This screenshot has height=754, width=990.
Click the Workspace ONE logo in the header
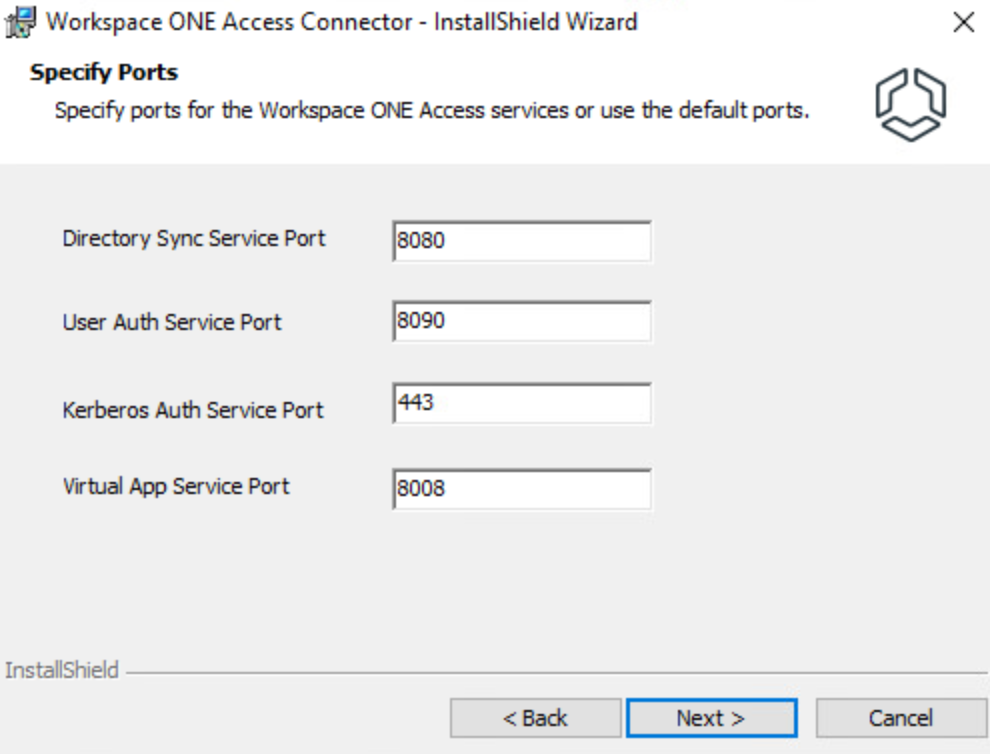tap(910, 104)
